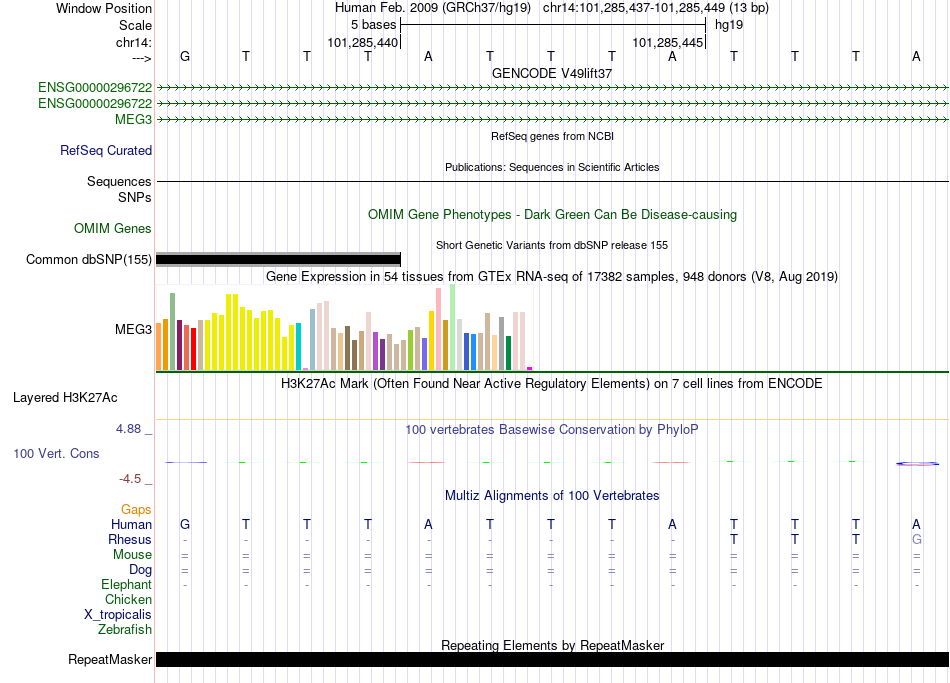Click the 101,285,445 coordinate marker

[668, 42]
